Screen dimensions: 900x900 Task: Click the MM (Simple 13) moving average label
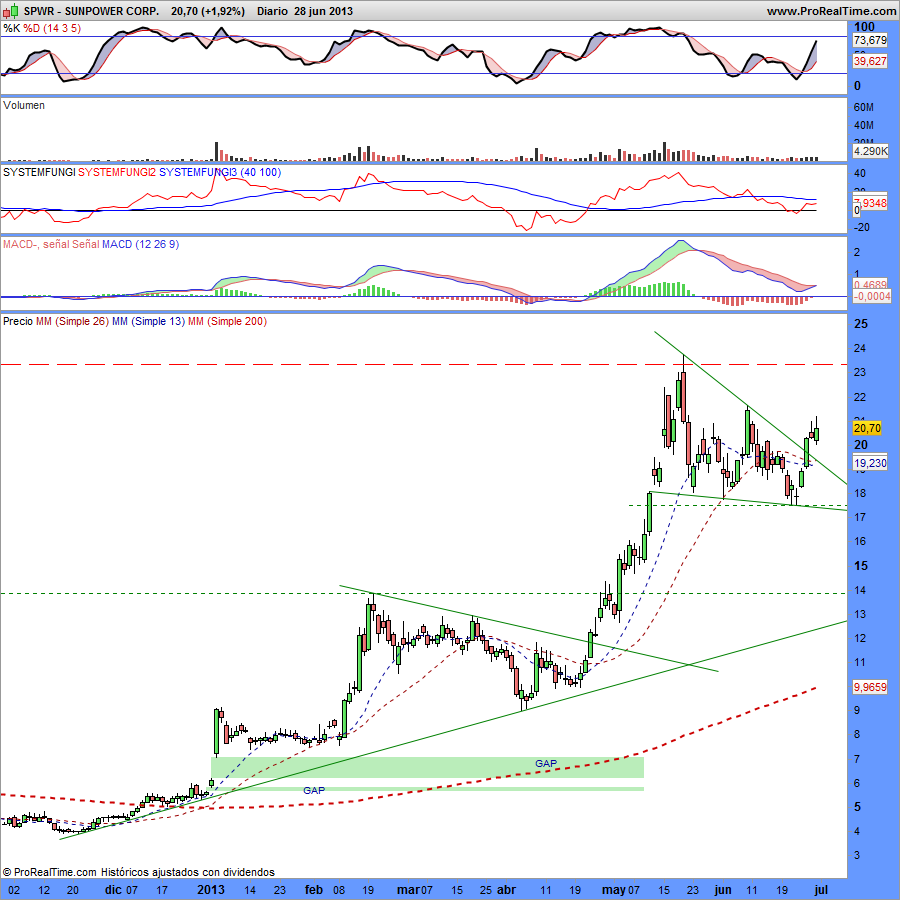coord(148,321)
